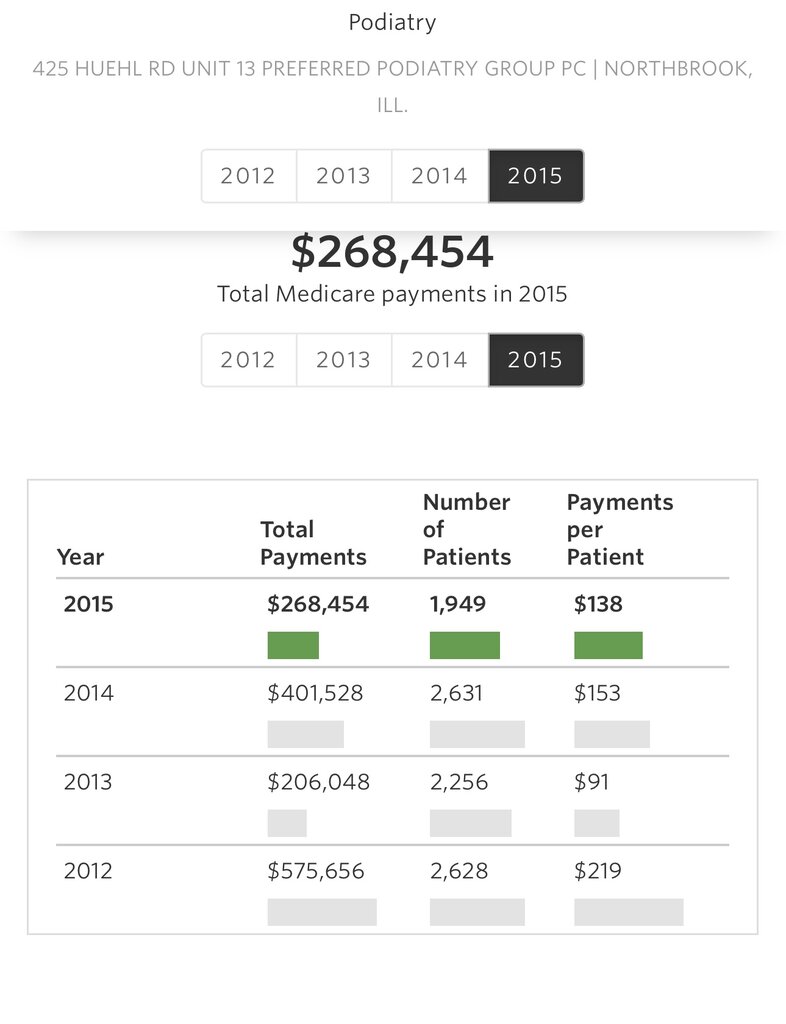Click the 2,628 patients value for 2012

[459, 871]
